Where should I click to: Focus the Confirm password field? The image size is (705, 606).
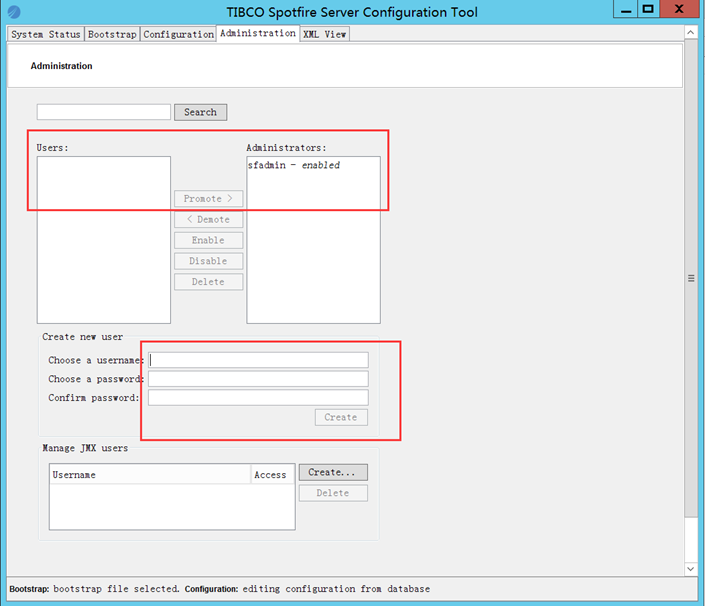[259, 398]
